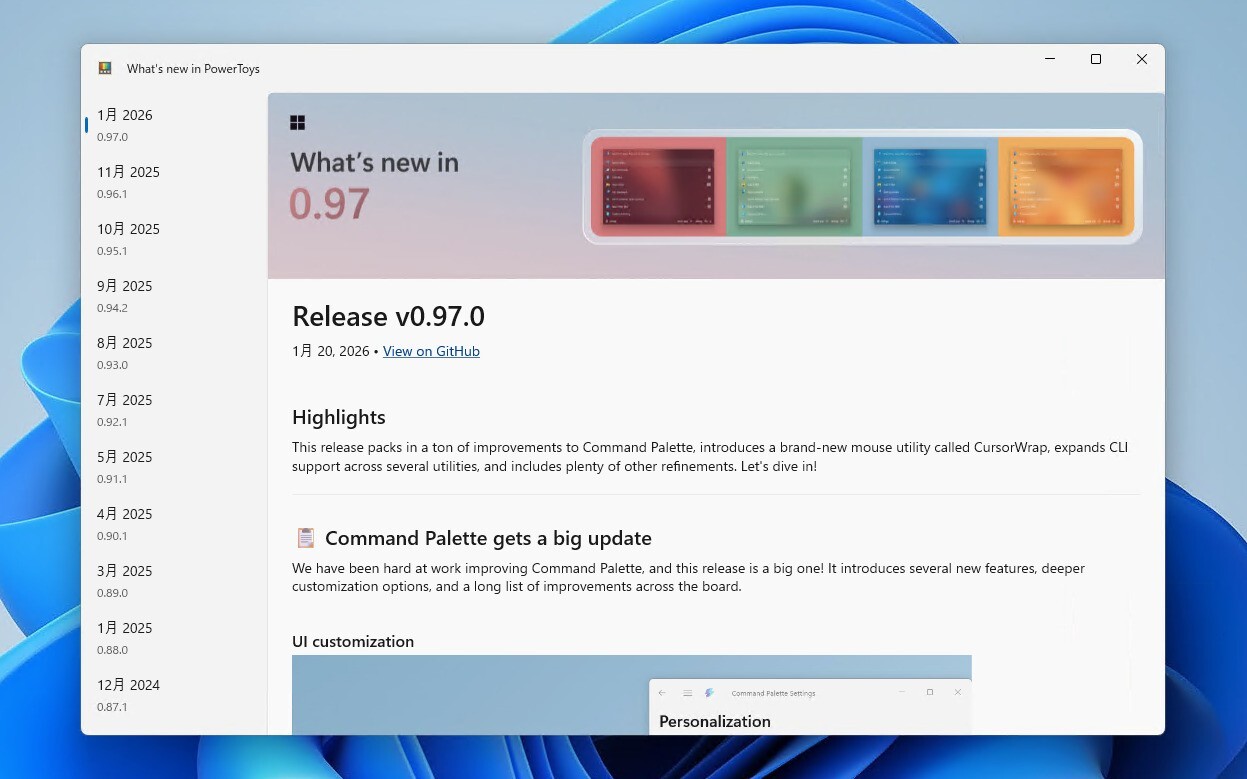Image resolution: width=1247 pixels, height=779 pixels.
Task: Minimize the What's new in PowerToys window
Action: 1050,59
